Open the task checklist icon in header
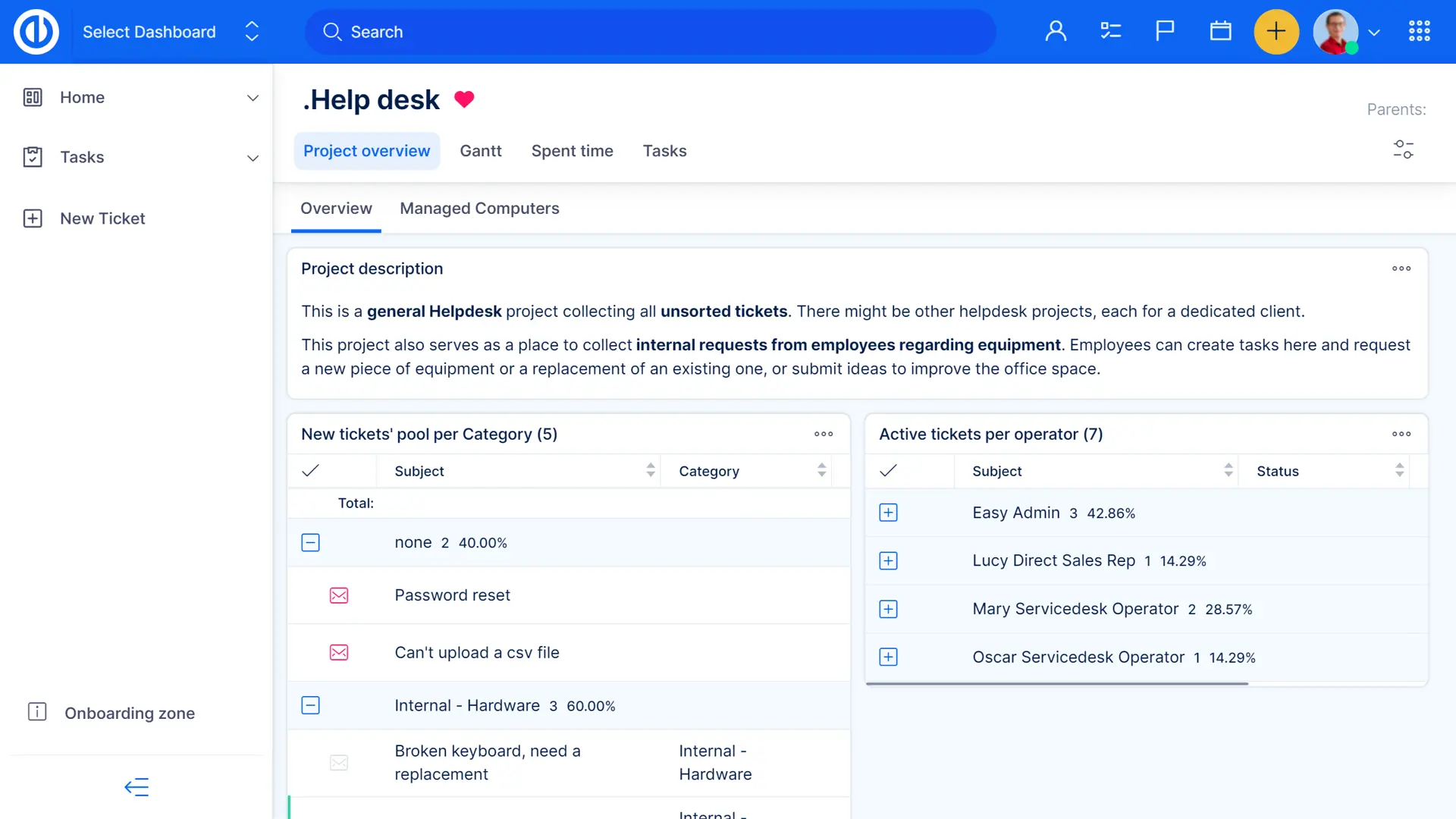Image resolution: width=1456 pixels, height=819 pixels. coord(1110,31)
